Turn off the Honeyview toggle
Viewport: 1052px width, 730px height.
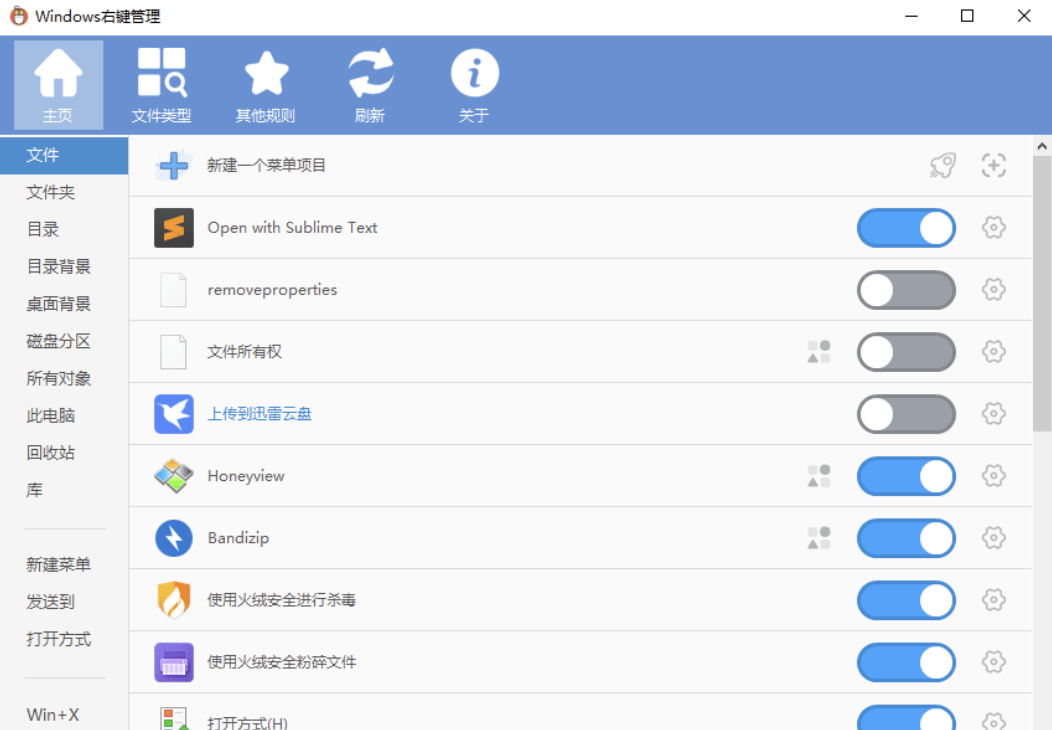[906, 476]
